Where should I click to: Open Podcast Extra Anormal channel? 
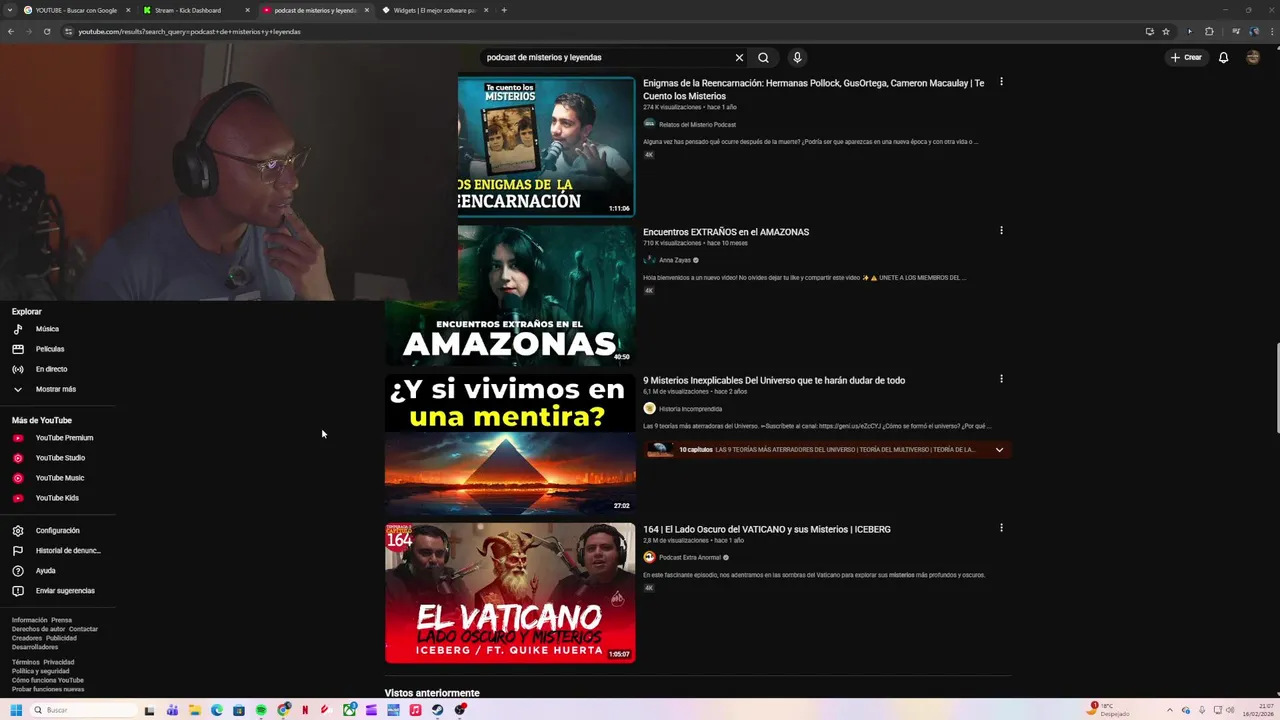point(690,558)
